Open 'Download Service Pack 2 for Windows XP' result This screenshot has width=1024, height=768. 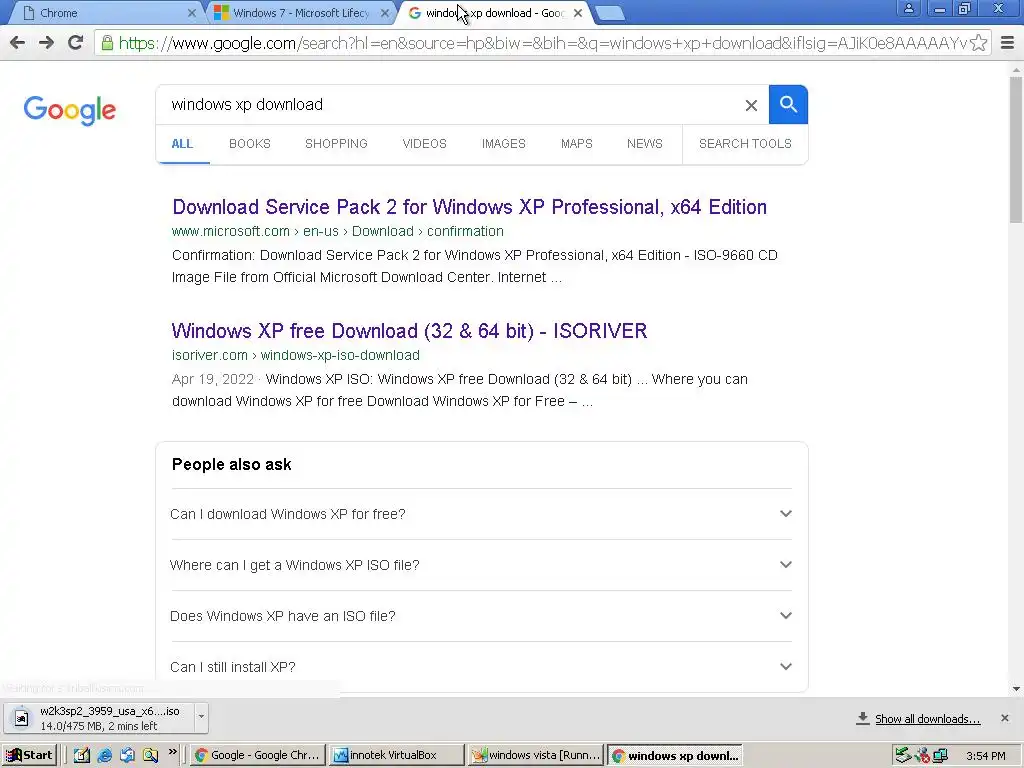click(x=470, y=207)
